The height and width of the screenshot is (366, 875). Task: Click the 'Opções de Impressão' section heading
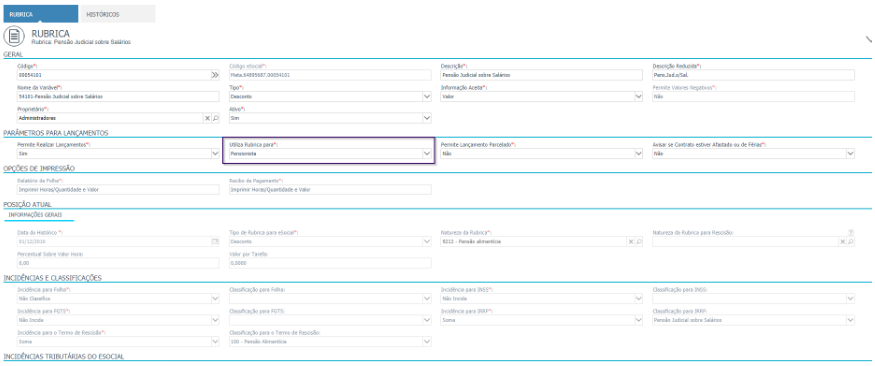(x=39, y=168)
